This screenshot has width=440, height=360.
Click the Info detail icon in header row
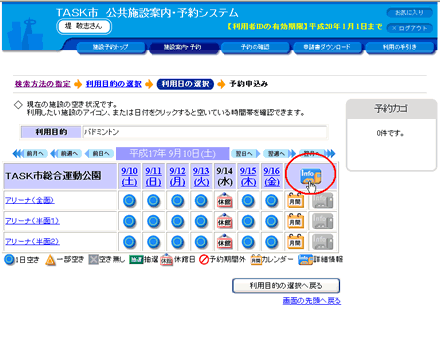tap(310, 177)
